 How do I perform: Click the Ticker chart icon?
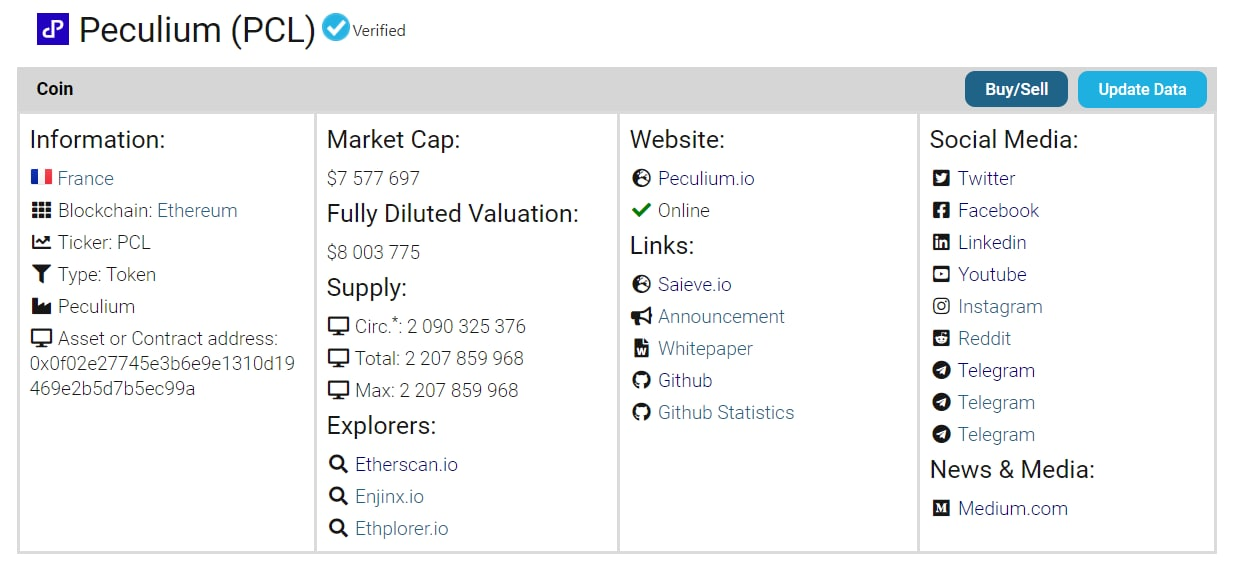point(41,242)
